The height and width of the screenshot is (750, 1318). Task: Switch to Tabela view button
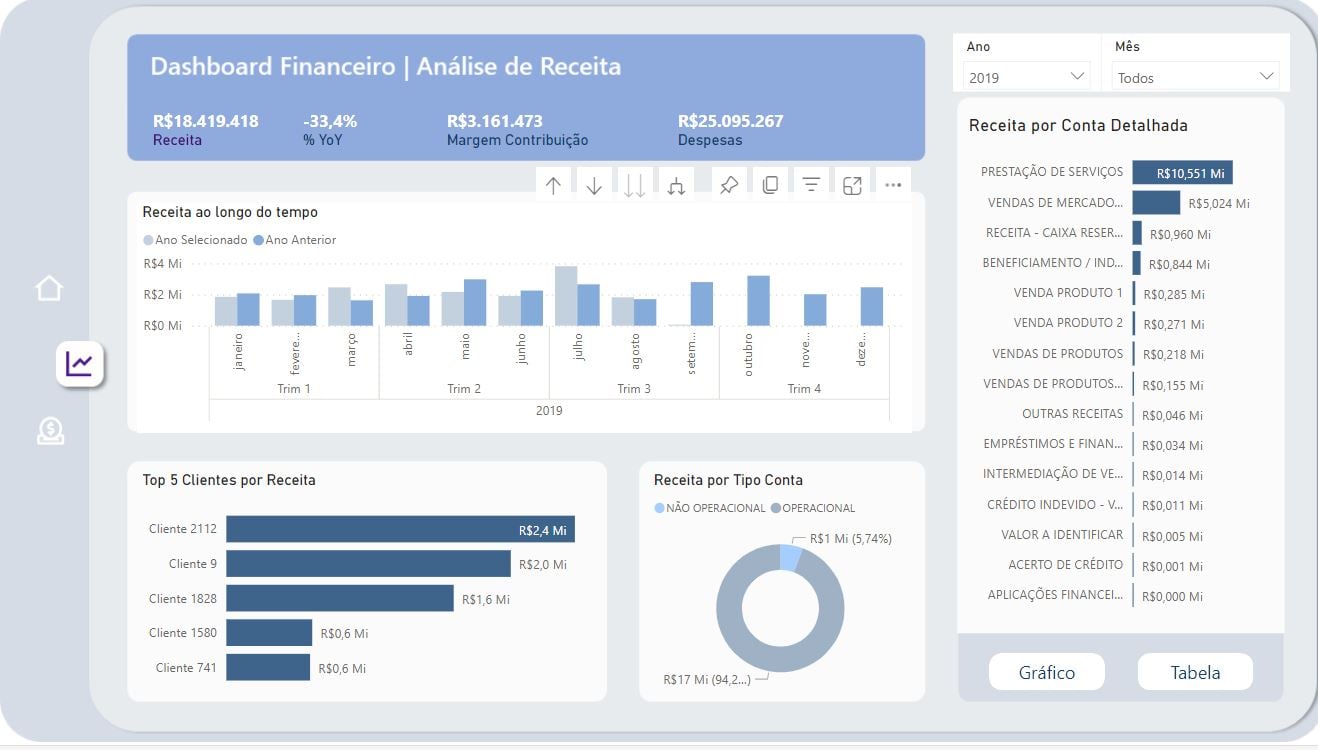click(x=1195, y=672)
